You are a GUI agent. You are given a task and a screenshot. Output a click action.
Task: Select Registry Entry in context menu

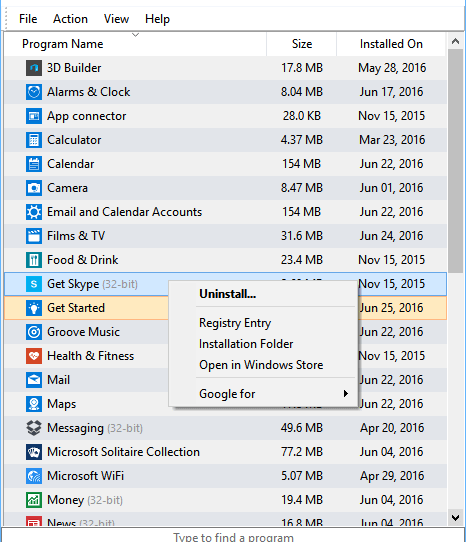[x=235, y=323]
